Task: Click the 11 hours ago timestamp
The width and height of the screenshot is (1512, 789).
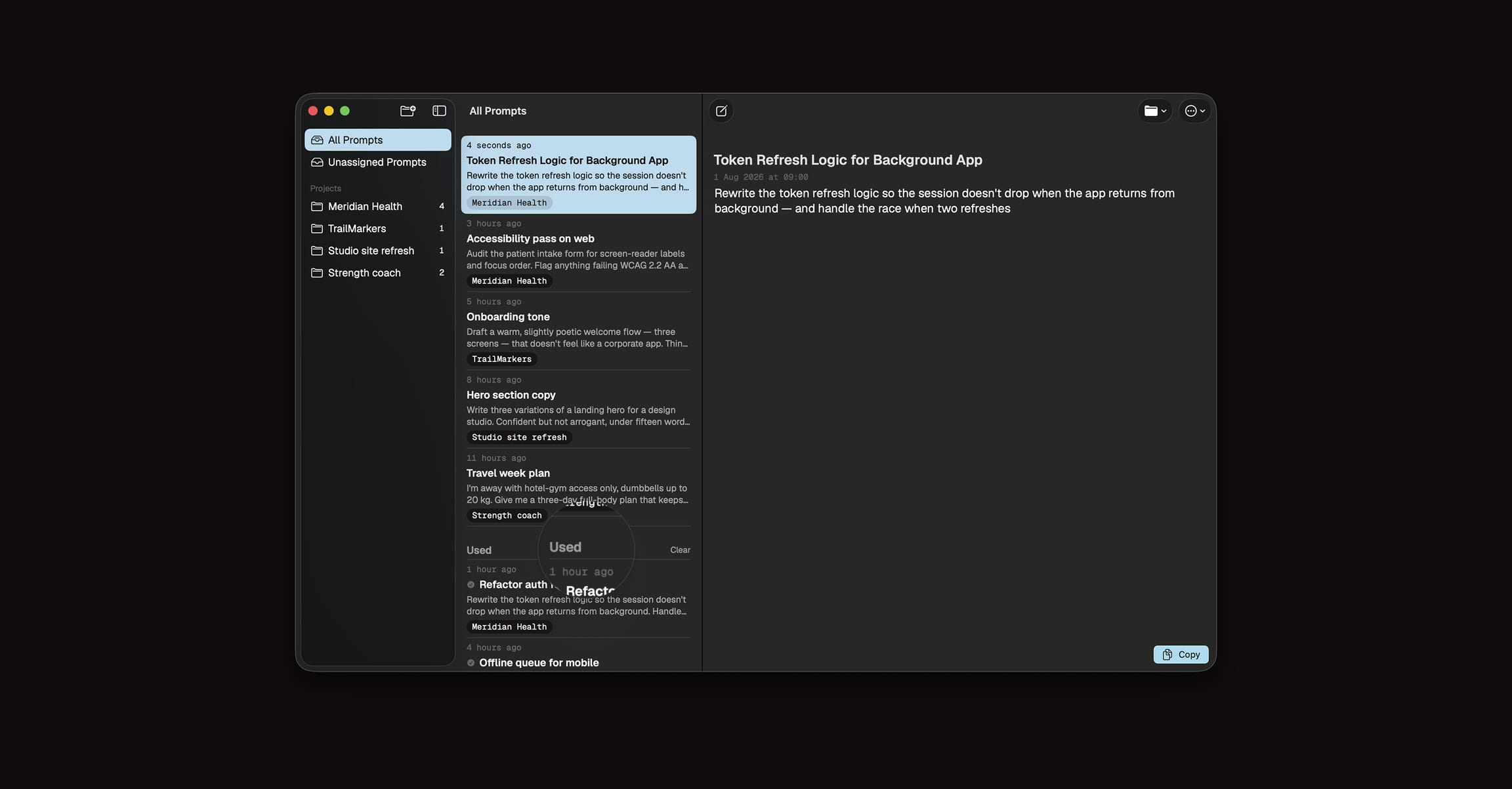Action: tap(496, 458)
